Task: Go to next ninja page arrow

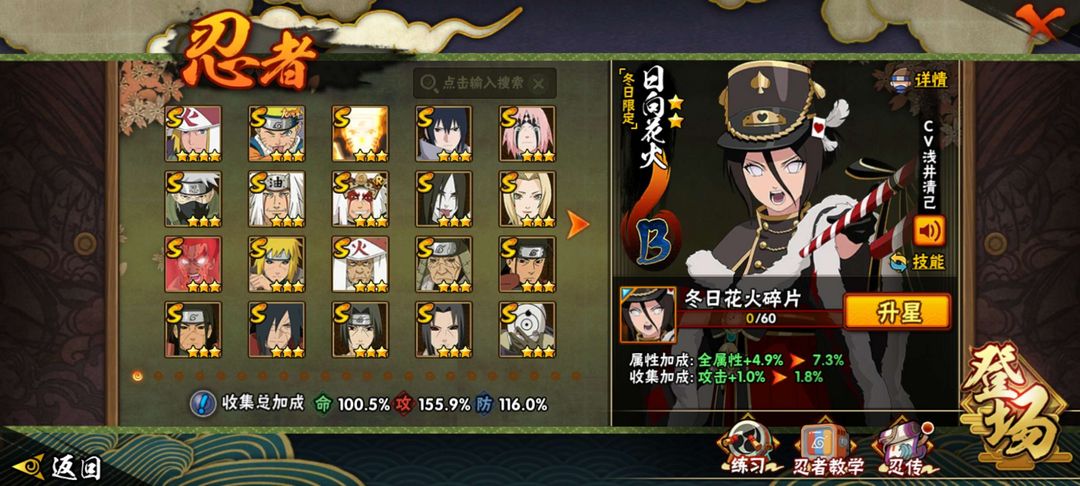Action: (x=577, y=224)
